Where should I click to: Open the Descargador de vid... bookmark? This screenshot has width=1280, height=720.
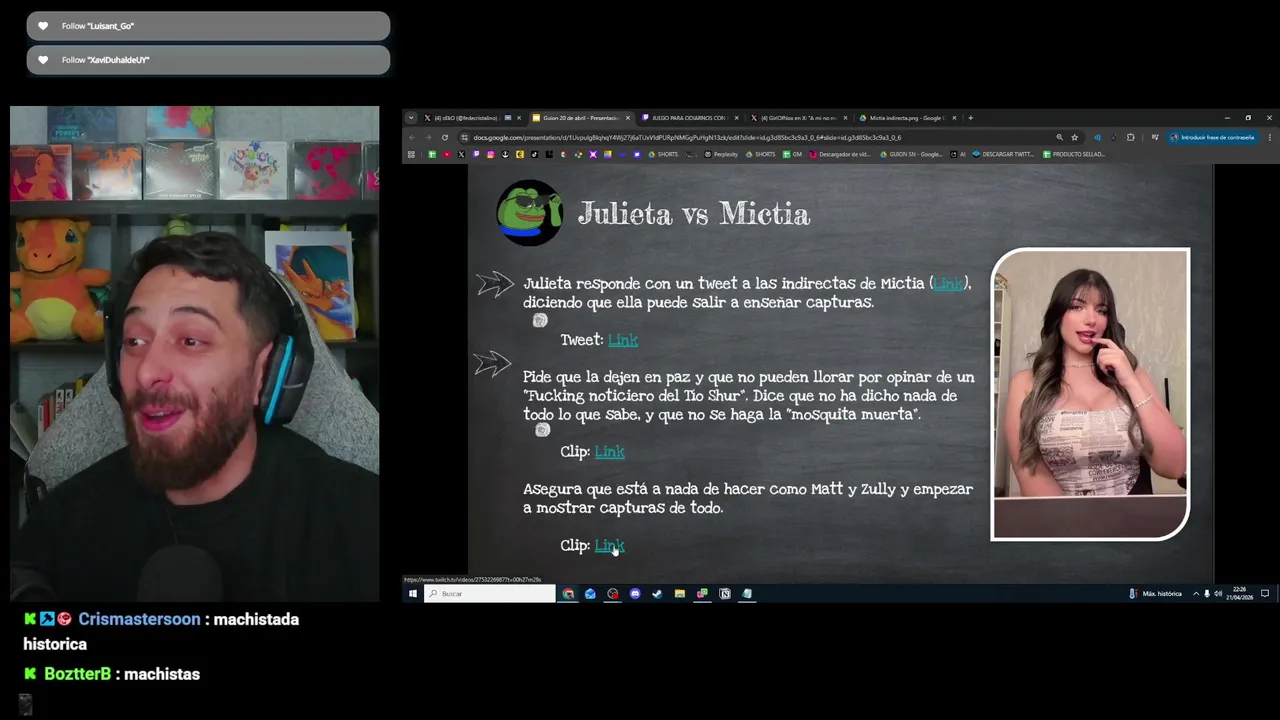839,154
